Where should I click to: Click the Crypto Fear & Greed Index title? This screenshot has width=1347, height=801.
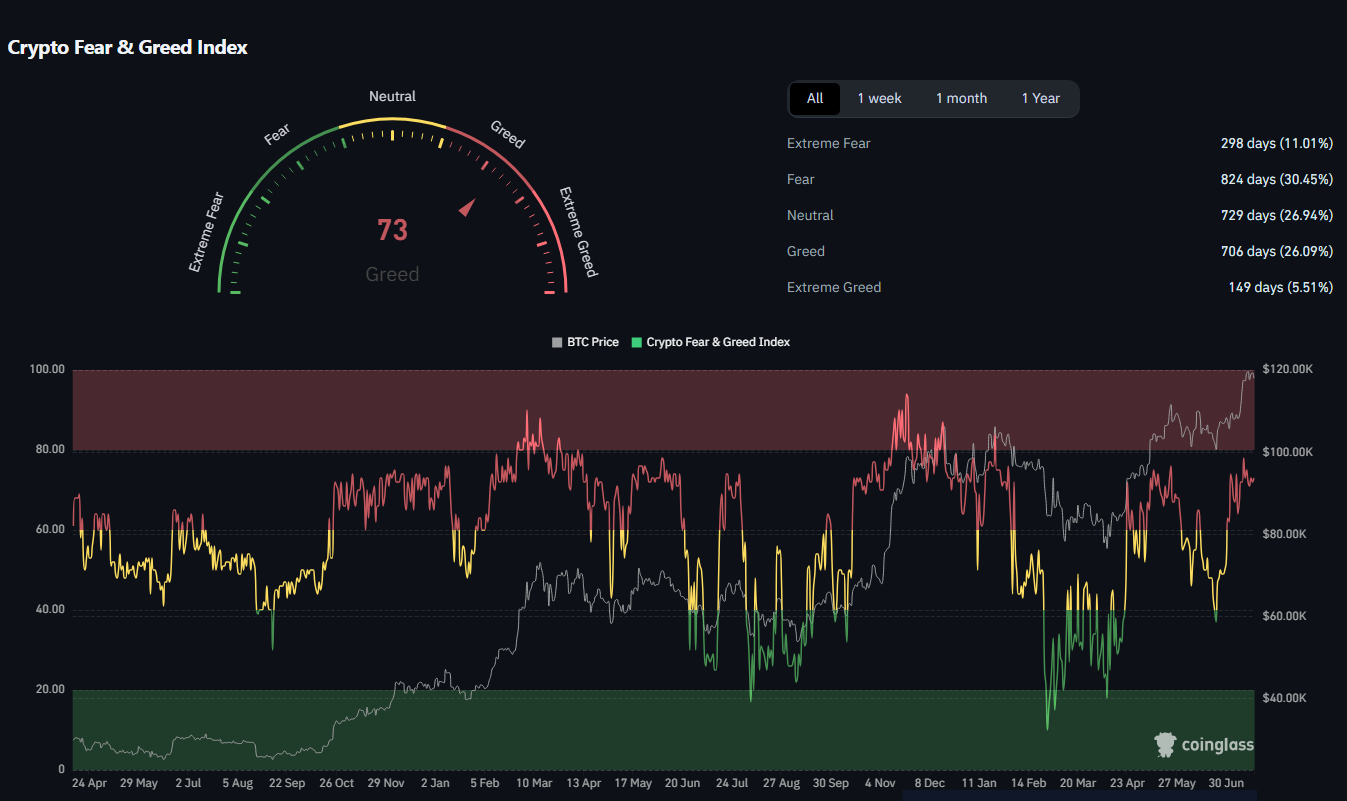coord(128,47)
